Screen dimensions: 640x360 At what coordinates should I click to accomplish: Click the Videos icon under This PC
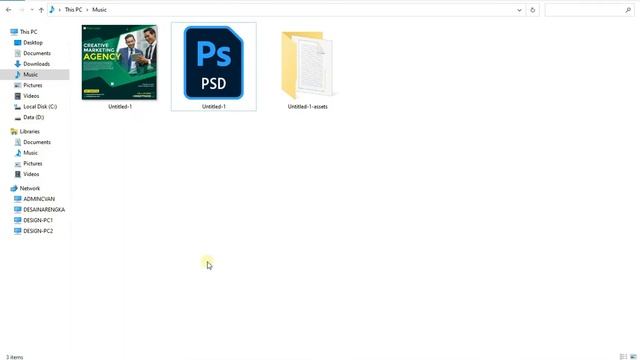click(18, 96)
